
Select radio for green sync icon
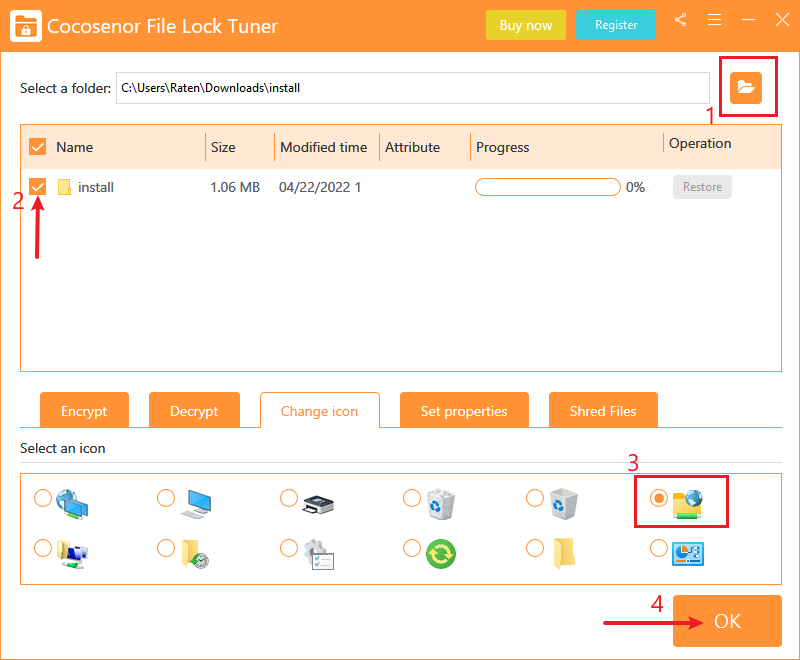pyautogui.click(x=412, y=548)
